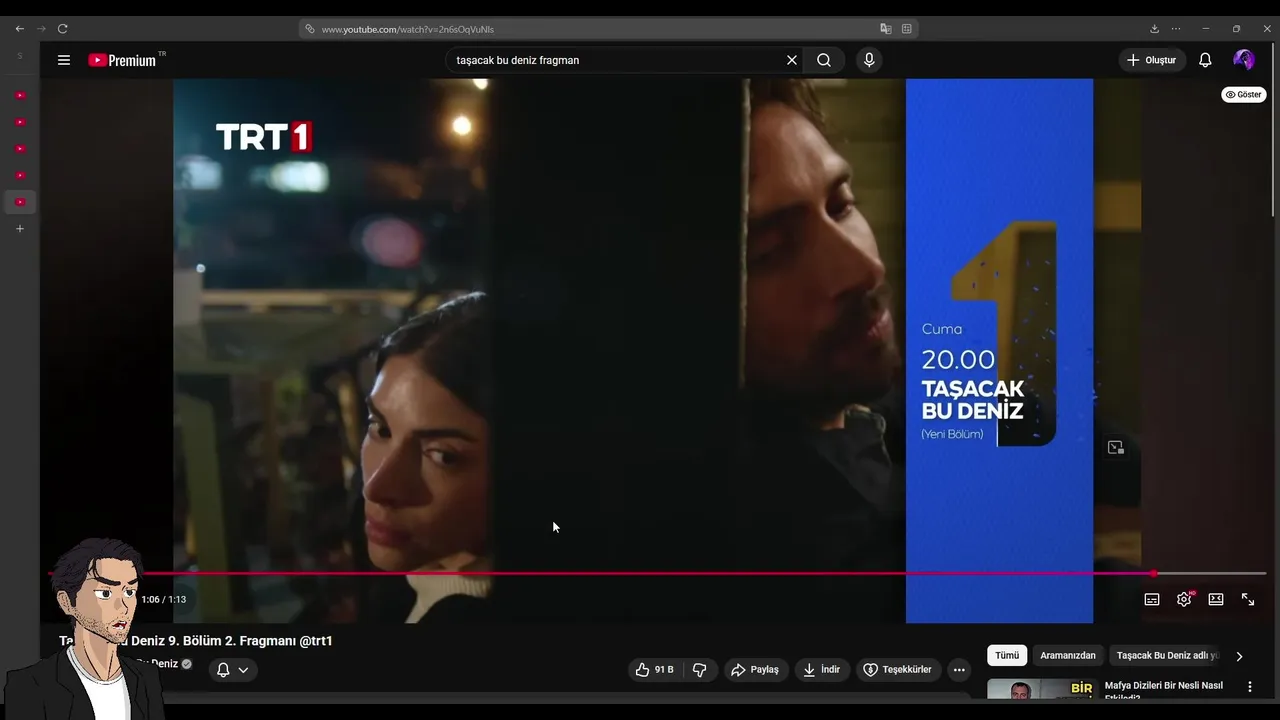Open the browser three-dot menu
Viewport: 1280px width, 720px height.
1176,29
